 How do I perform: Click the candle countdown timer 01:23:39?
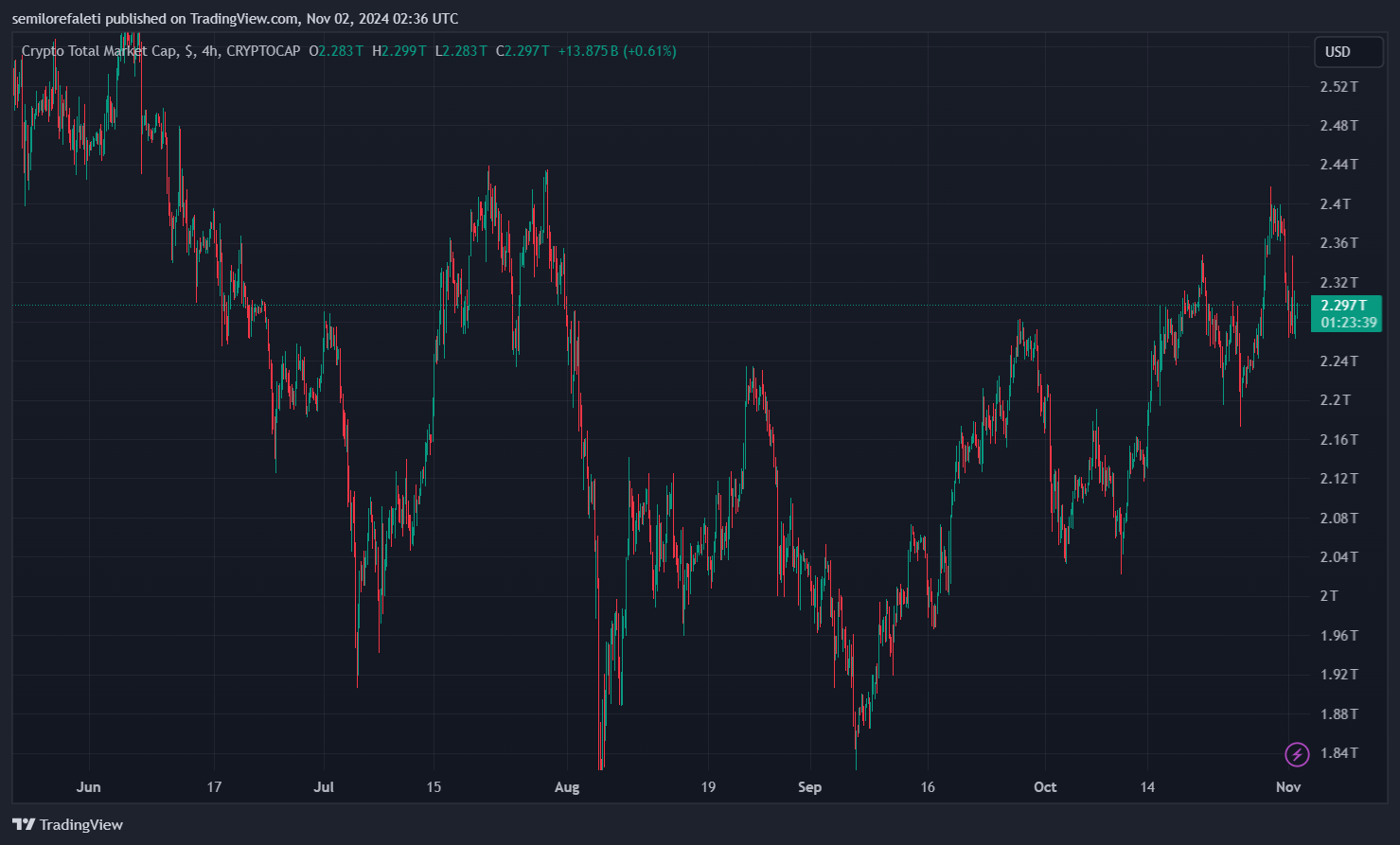point(1349,323)
